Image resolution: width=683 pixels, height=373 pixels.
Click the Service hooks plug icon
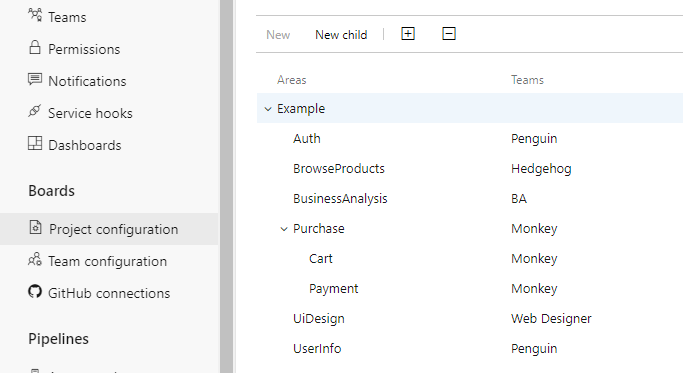pos(35,111)
